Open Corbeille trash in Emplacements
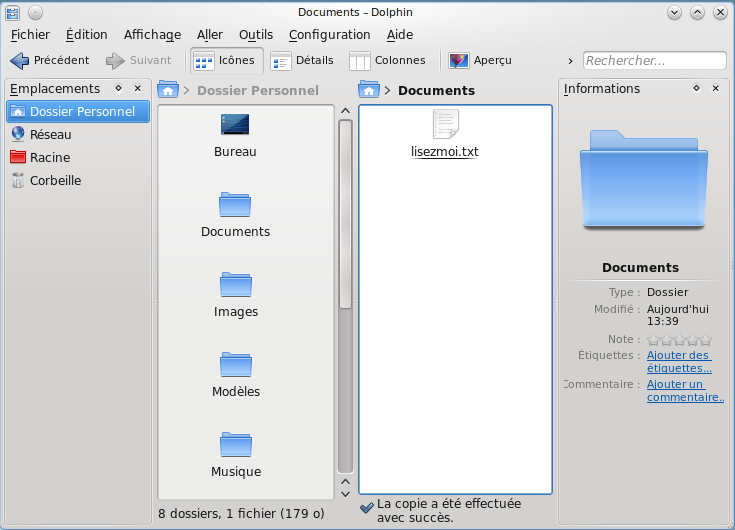Image resolution: width=735 pixels, height=530 pixels. coord(55,181)
